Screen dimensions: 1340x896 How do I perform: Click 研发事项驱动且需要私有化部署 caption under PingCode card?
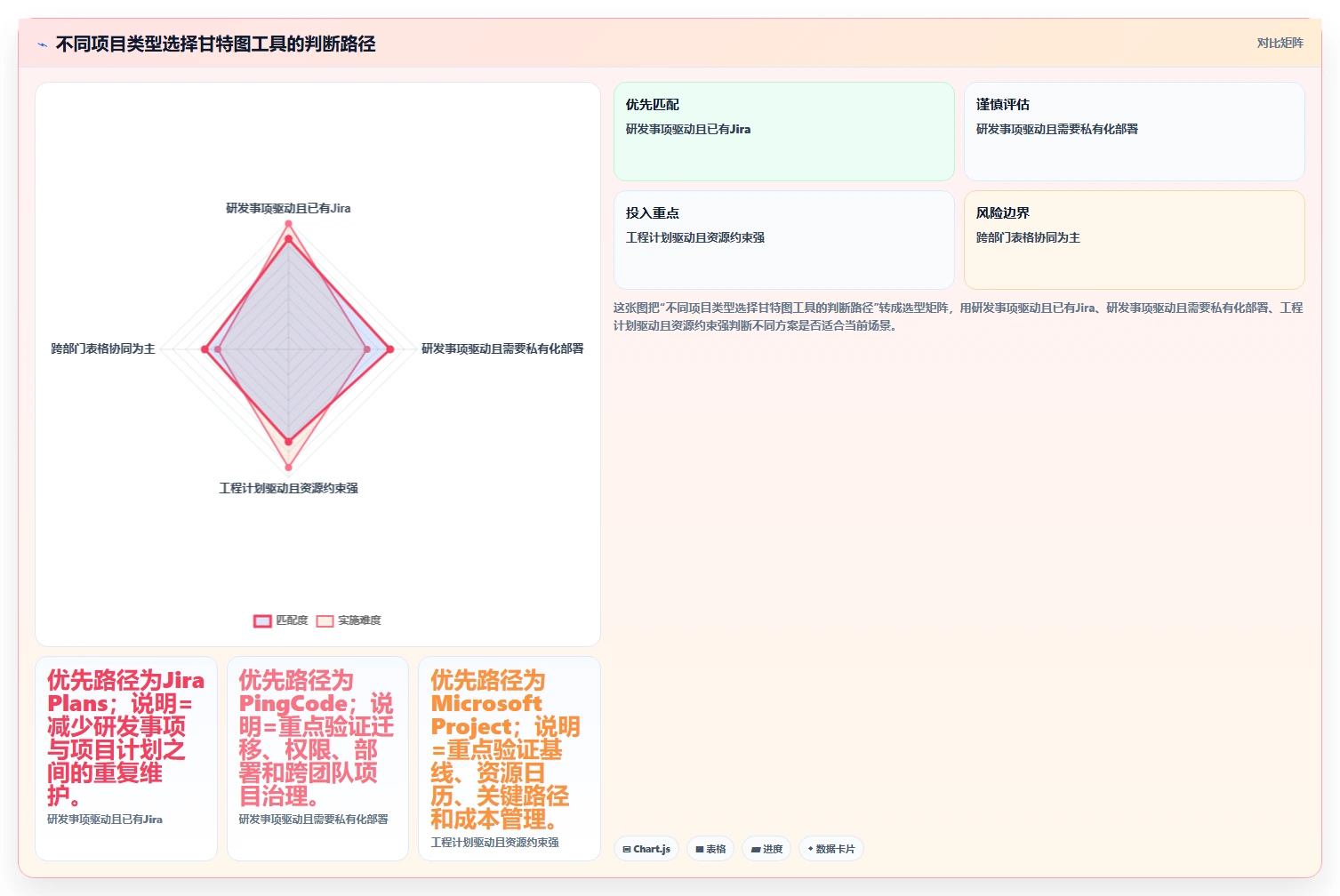pos(313,820)
